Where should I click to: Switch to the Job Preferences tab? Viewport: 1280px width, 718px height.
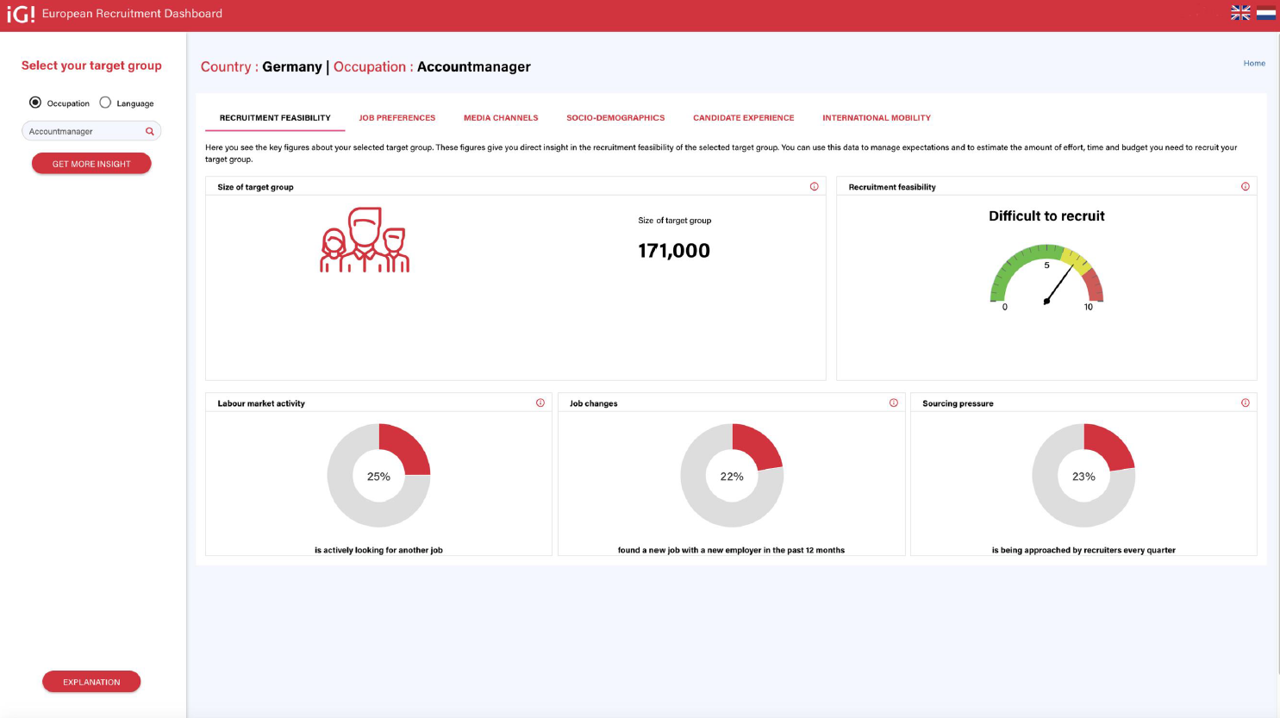tap(397, 117)
